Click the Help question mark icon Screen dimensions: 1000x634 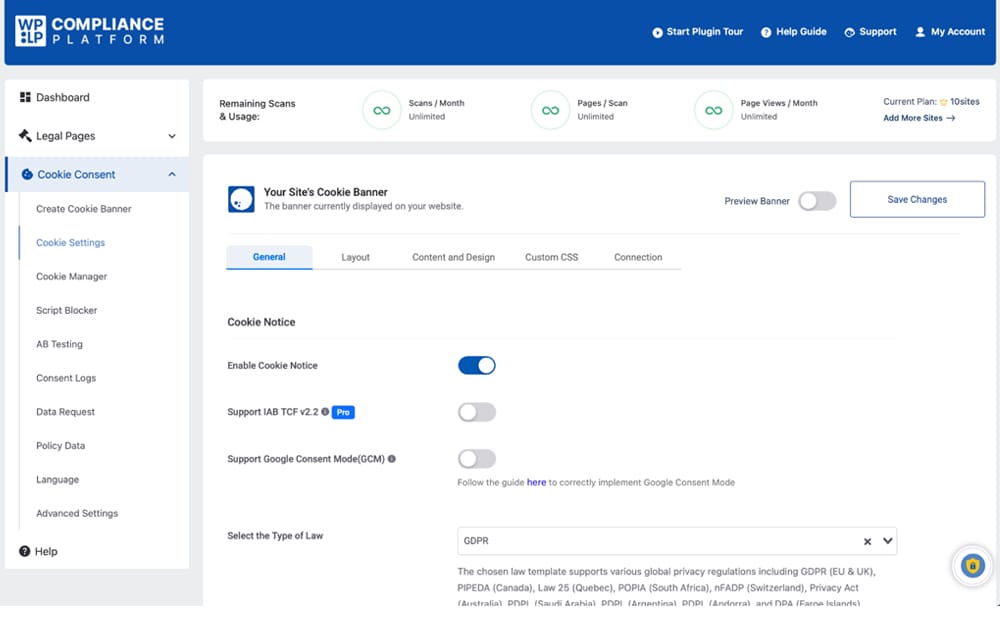(x=22, y=551)
